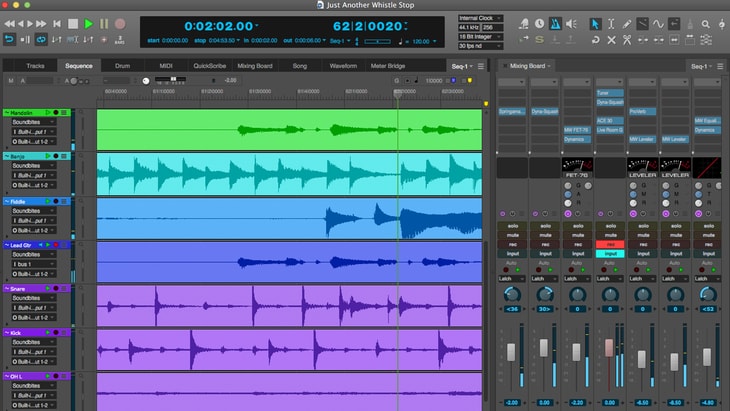The width and height of the screenshot is (730, 411).
Task: Click the Wait clock icon
Action: 539,23
